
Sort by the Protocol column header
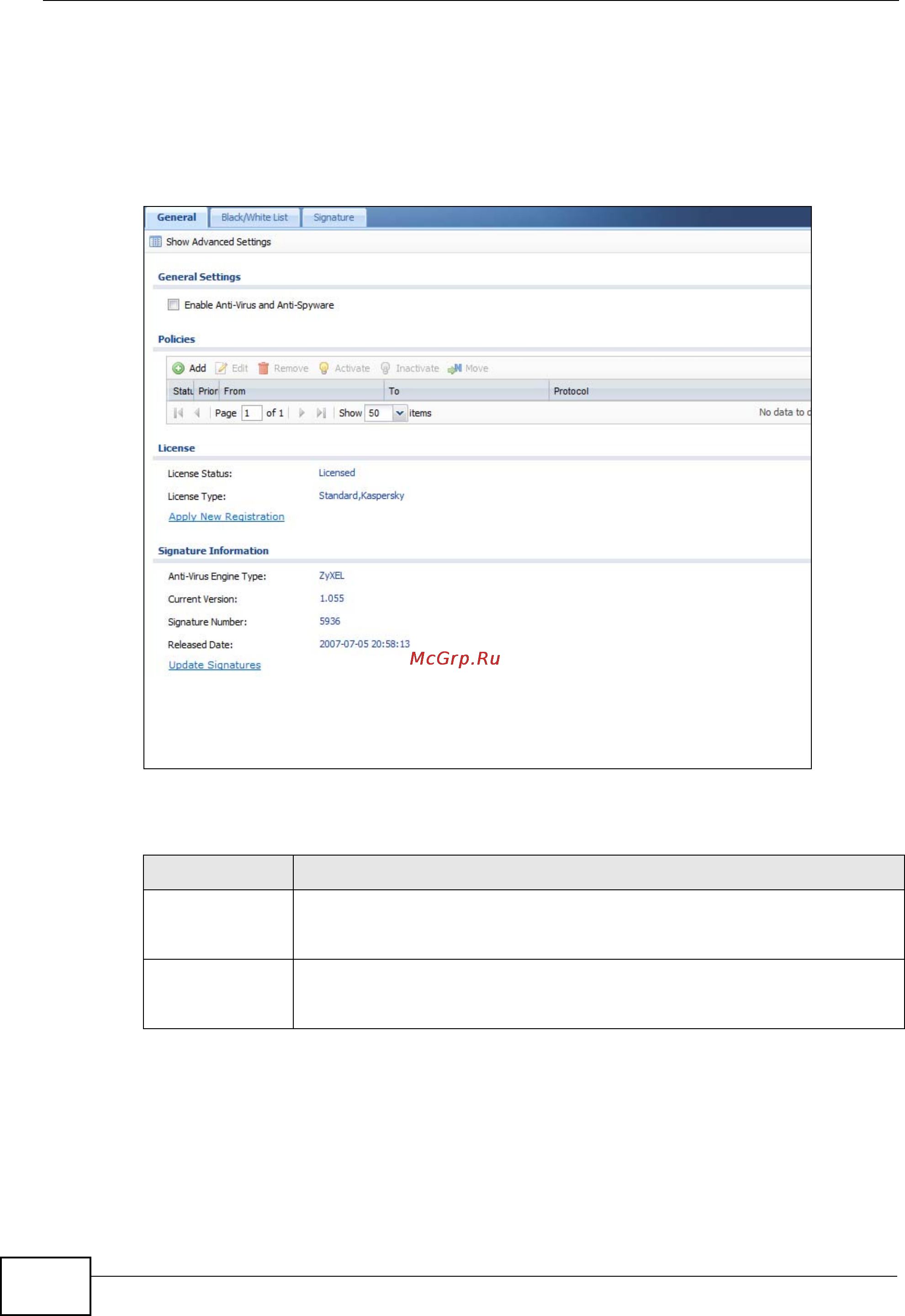pyautogui.click(x=680, y=391)
